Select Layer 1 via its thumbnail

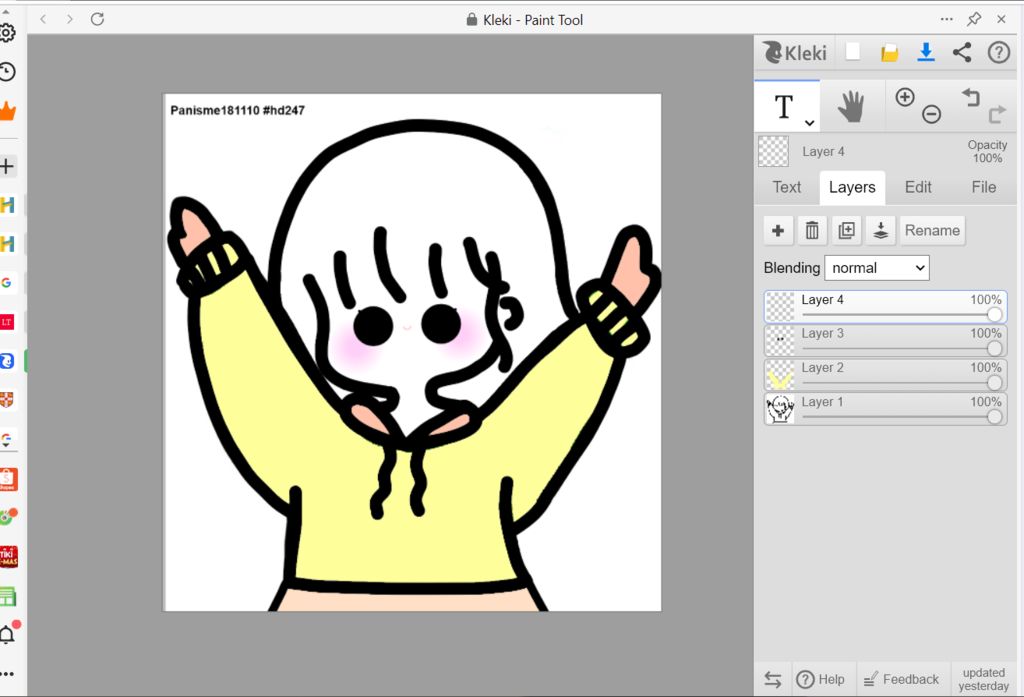click(x=780, y=409)
